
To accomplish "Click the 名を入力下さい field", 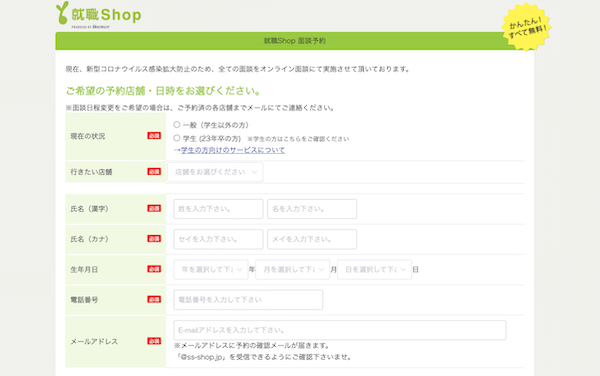I will (312, 209).
